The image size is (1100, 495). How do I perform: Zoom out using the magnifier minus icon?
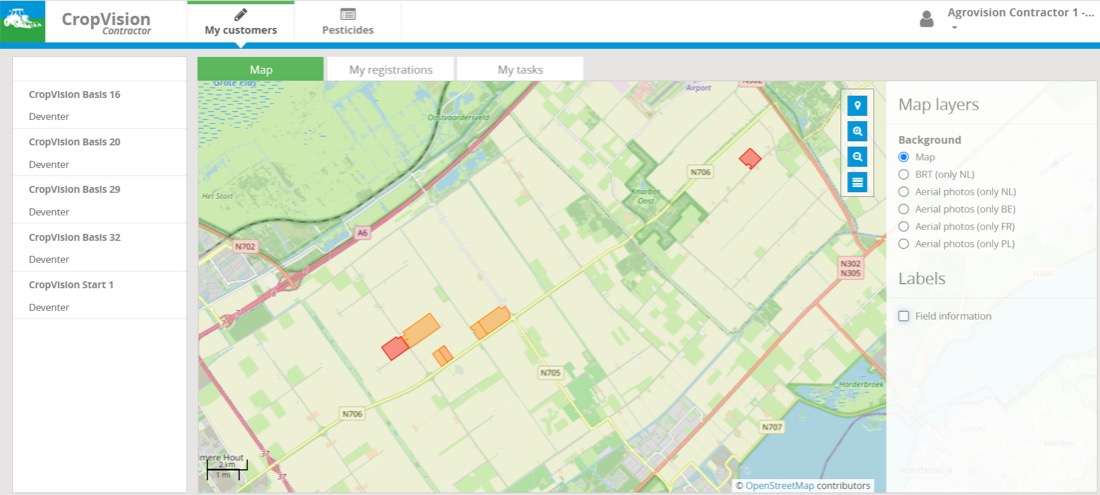tap(857, 156)
